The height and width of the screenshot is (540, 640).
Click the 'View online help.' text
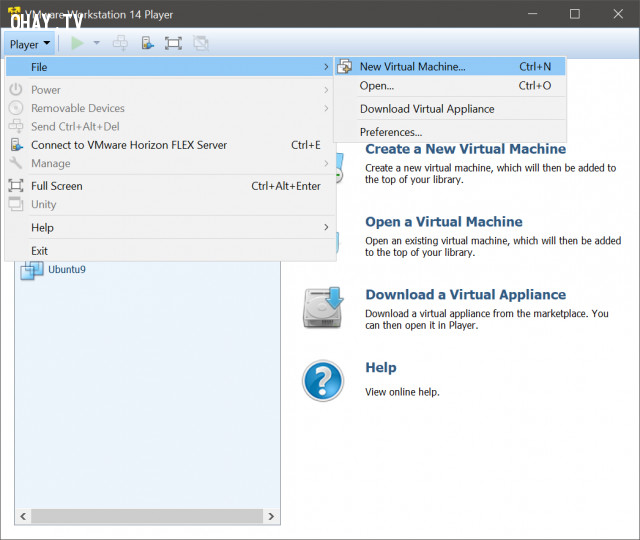click(402, 392)
